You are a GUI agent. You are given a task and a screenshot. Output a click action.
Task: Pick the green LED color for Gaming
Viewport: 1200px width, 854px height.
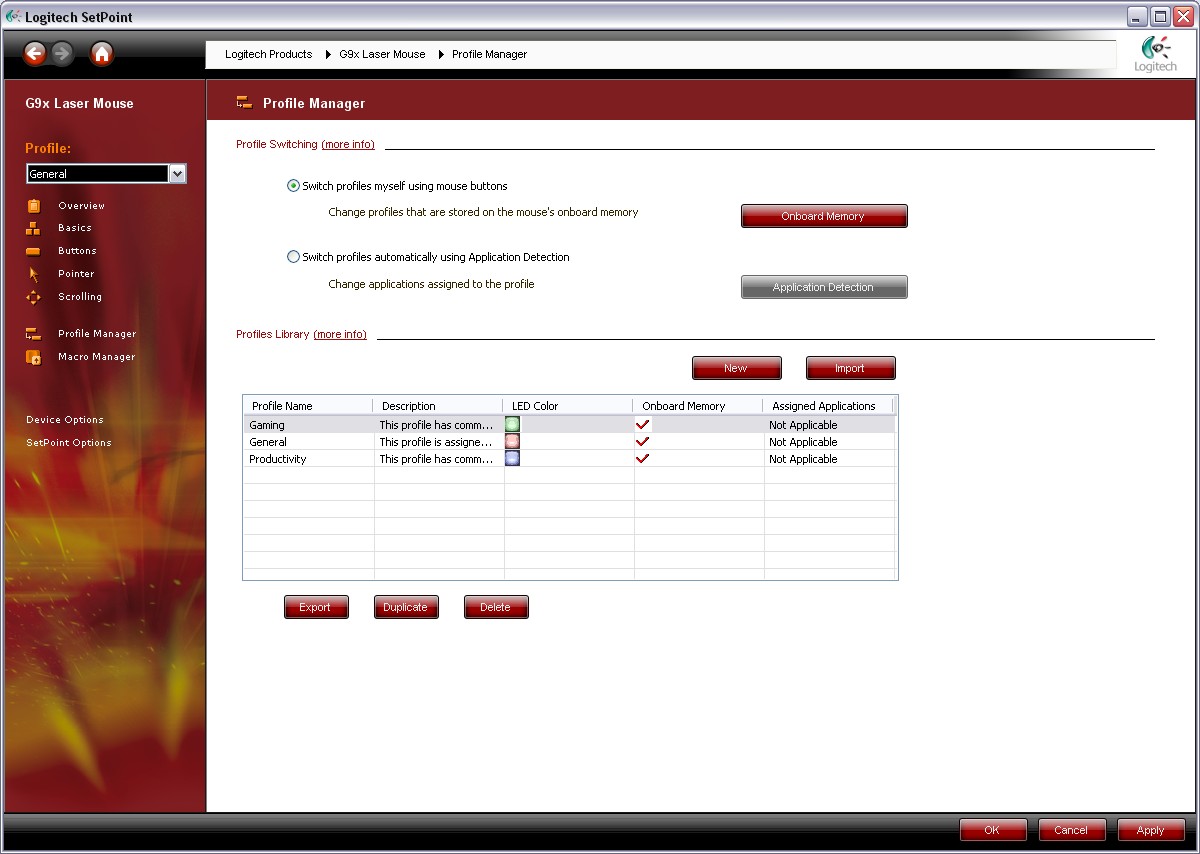pyautogui.click(x=512, y=425)
